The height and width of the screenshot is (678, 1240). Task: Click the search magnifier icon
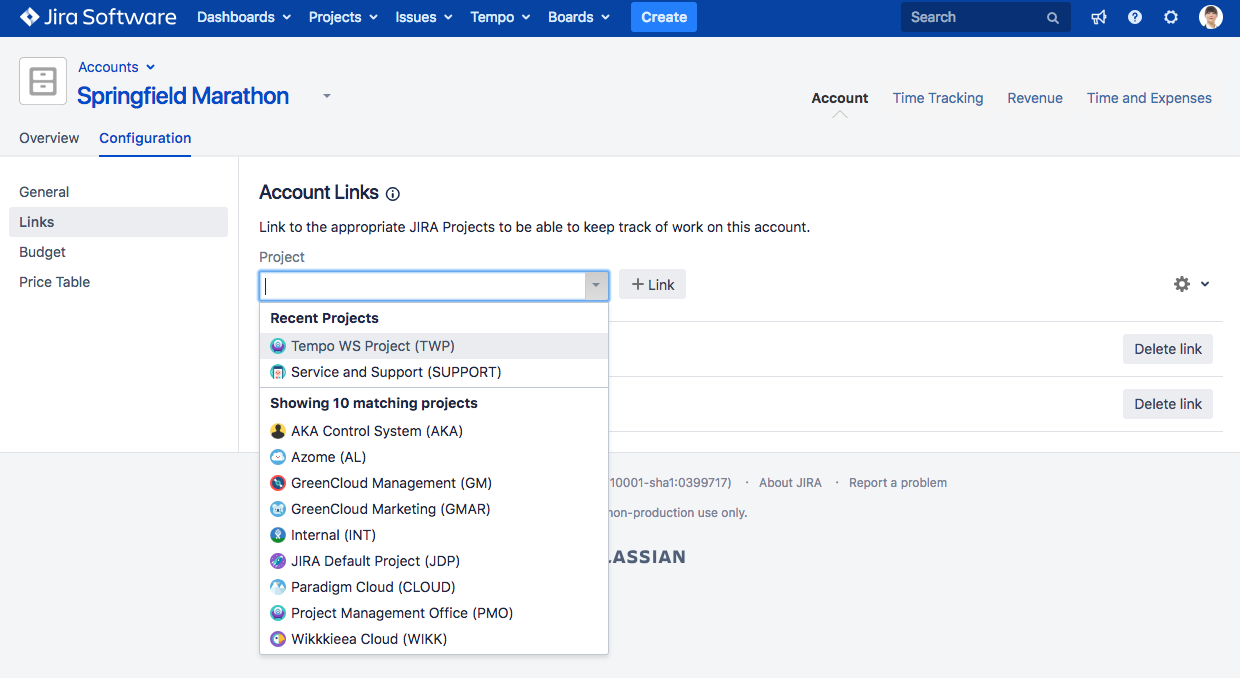coord(1052,18)
